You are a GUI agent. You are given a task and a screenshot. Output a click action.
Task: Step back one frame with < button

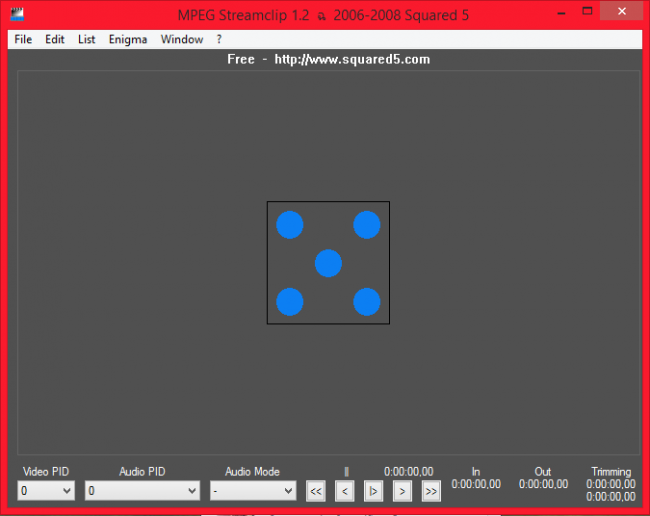coord(344,491)
